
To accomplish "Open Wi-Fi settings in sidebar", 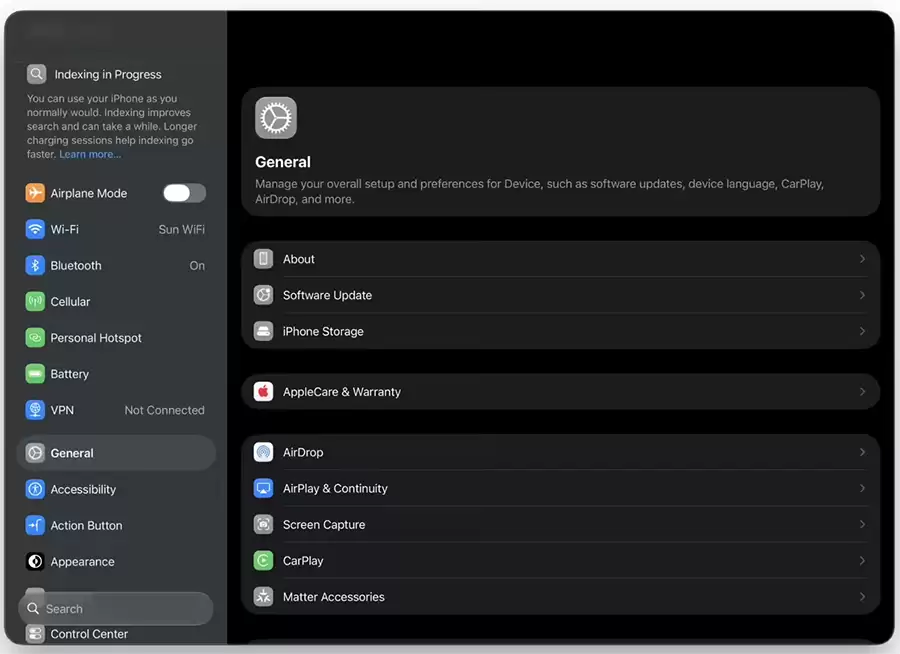I will pos(116,229).
